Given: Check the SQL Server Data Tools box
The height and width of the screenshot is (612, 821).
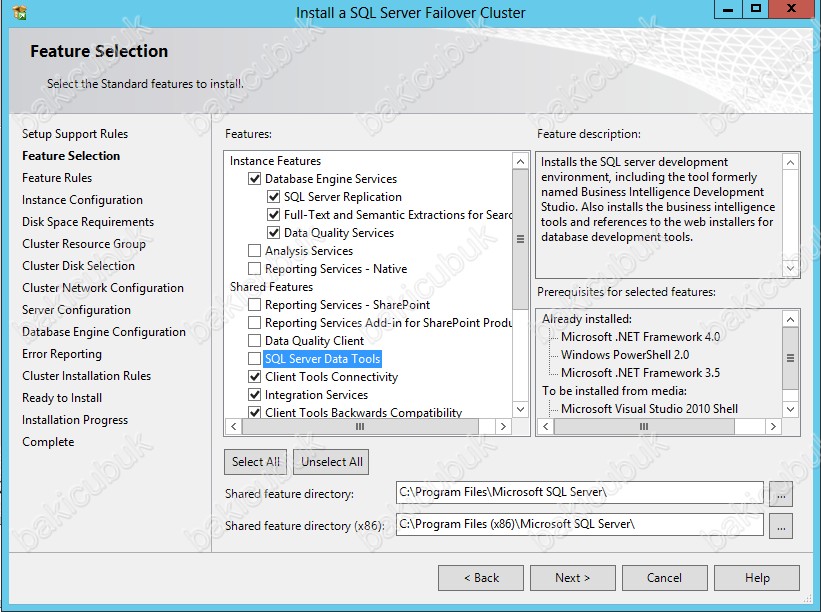Looking at the screenshot, I should (254, 359).
